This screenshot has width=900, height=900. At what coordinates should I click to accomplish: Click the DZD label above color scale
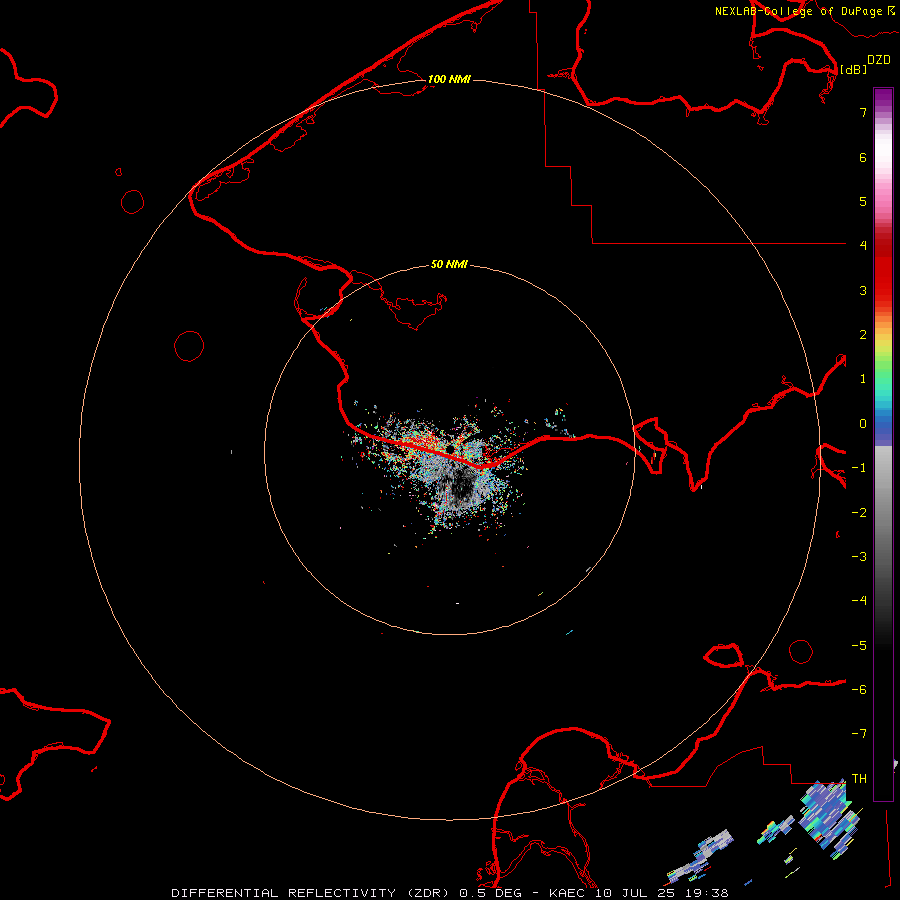click(x=879, y=60)
